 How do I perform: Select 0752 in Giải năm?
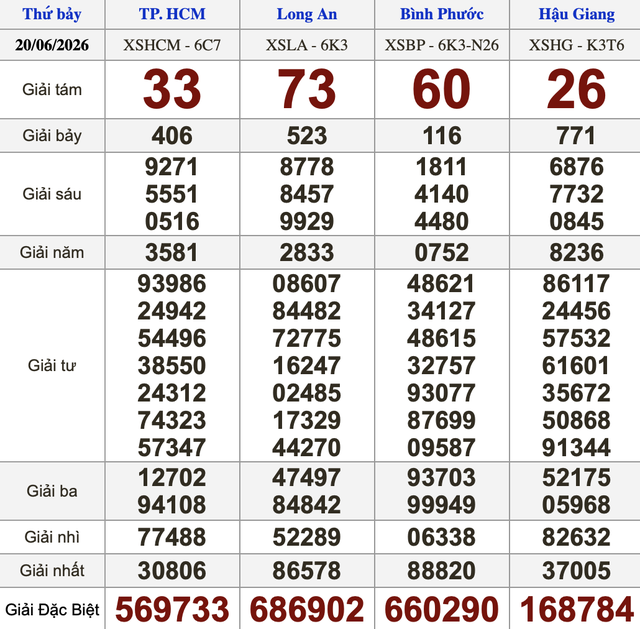(x=442, y=253)
